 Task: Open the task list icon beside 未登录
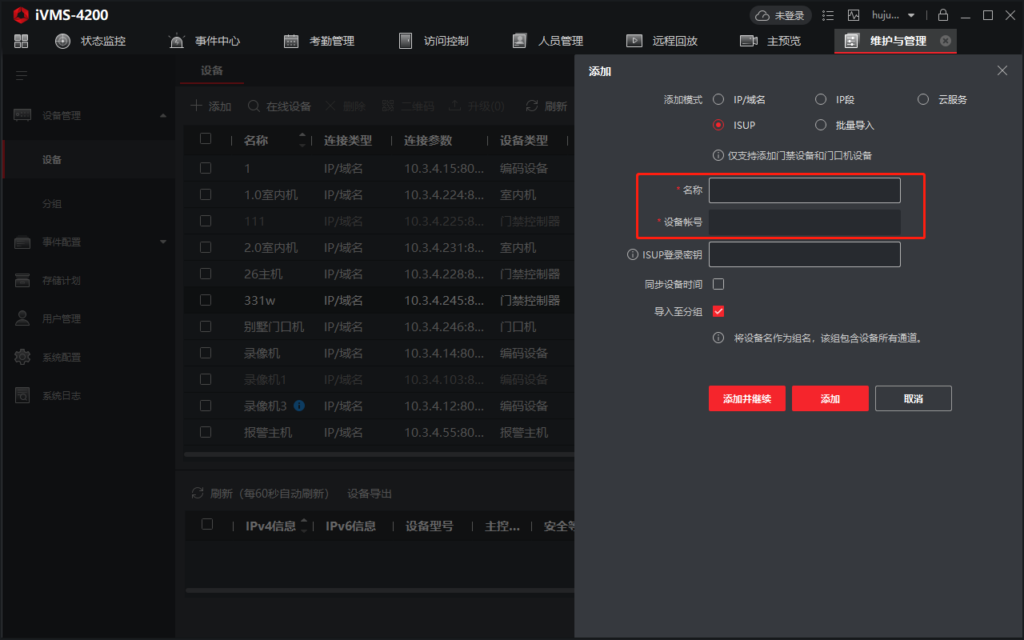(x=828, y=15)
